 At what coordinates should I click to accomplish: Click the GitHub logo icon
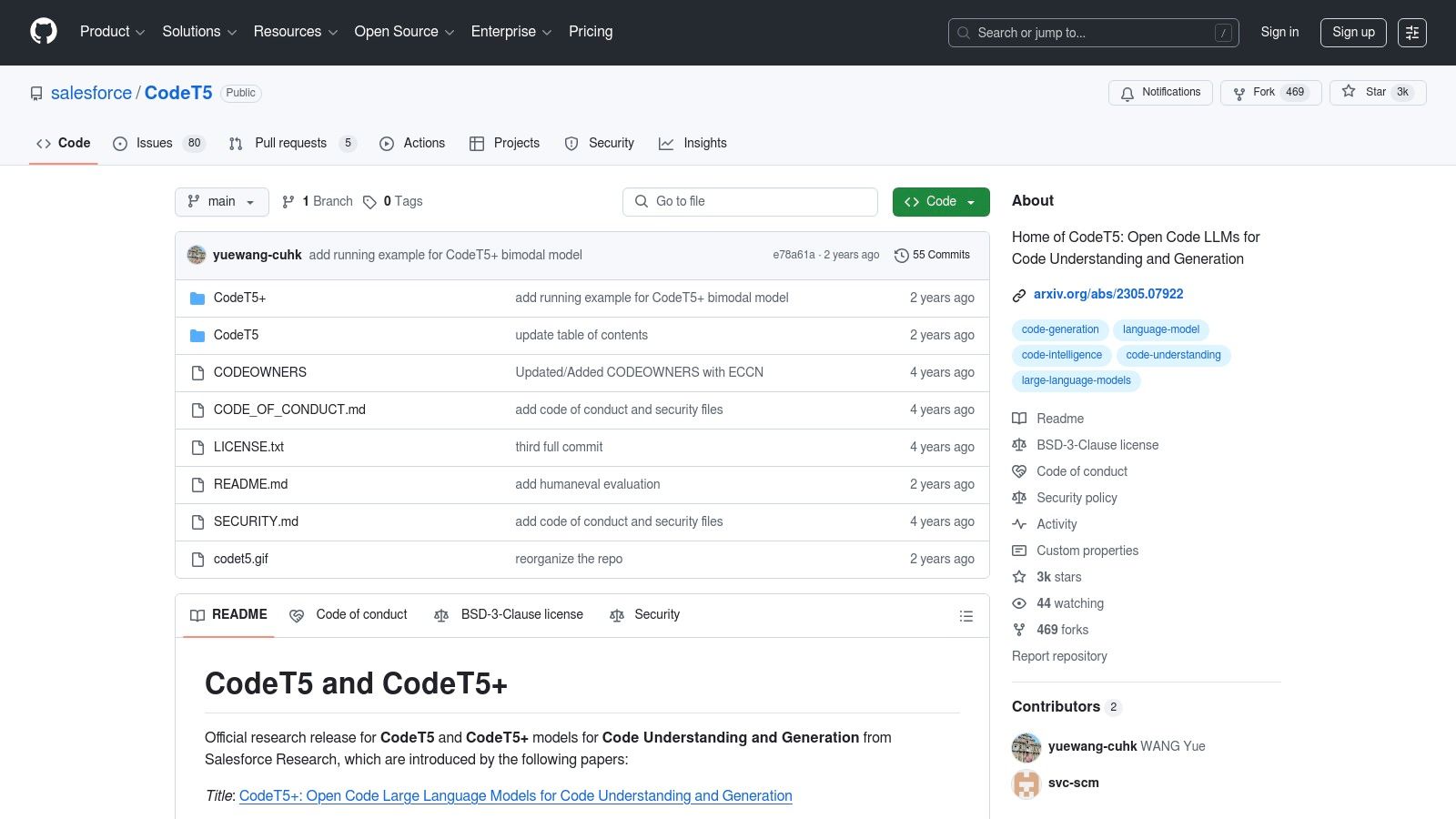tap(44, 32)
